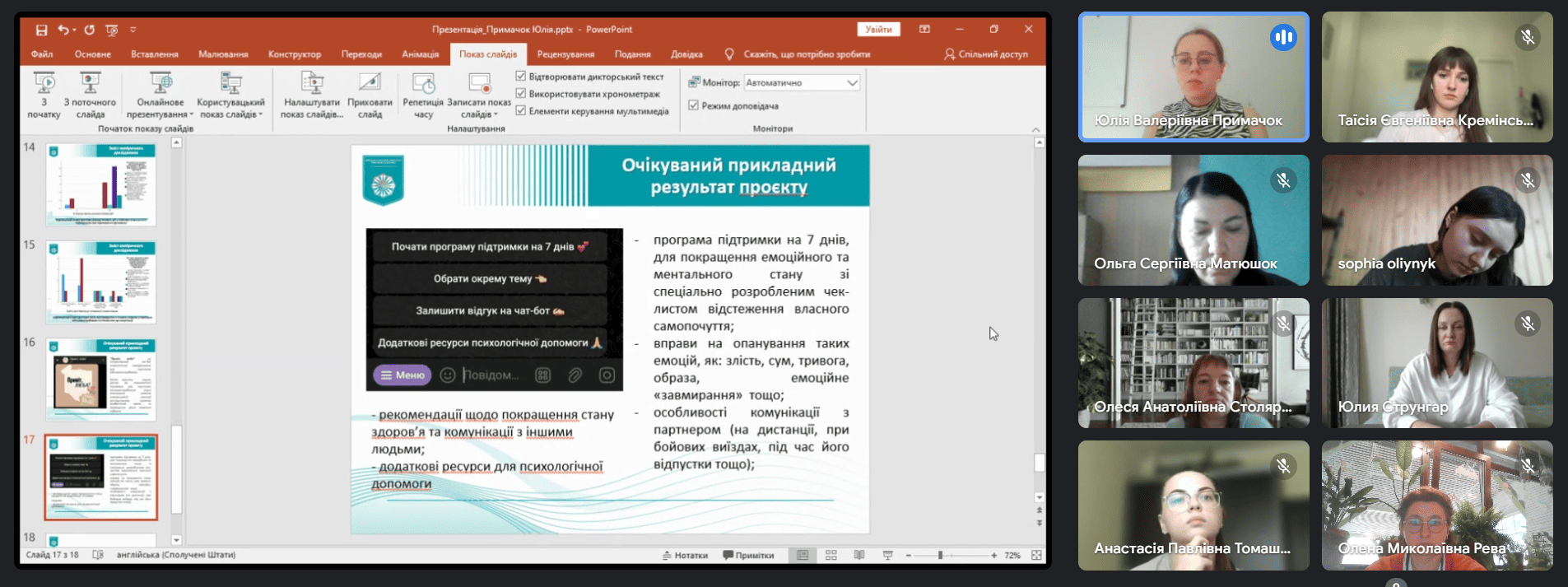Click англійська (Сполучені Штати) language indicator
This screenshot has height=587, width=1568.
coord(176,555)
